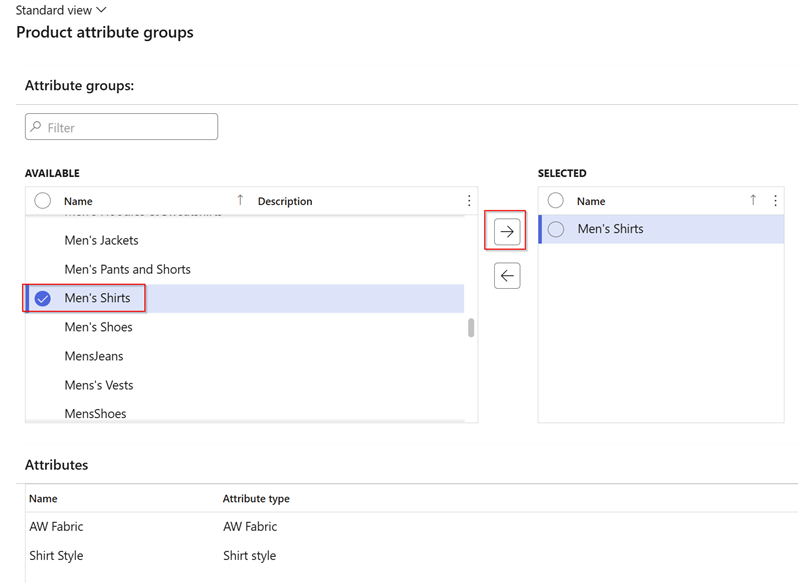The image size is (798, 583).
Task: Click Attribute type column header
Action: point(256,499)
